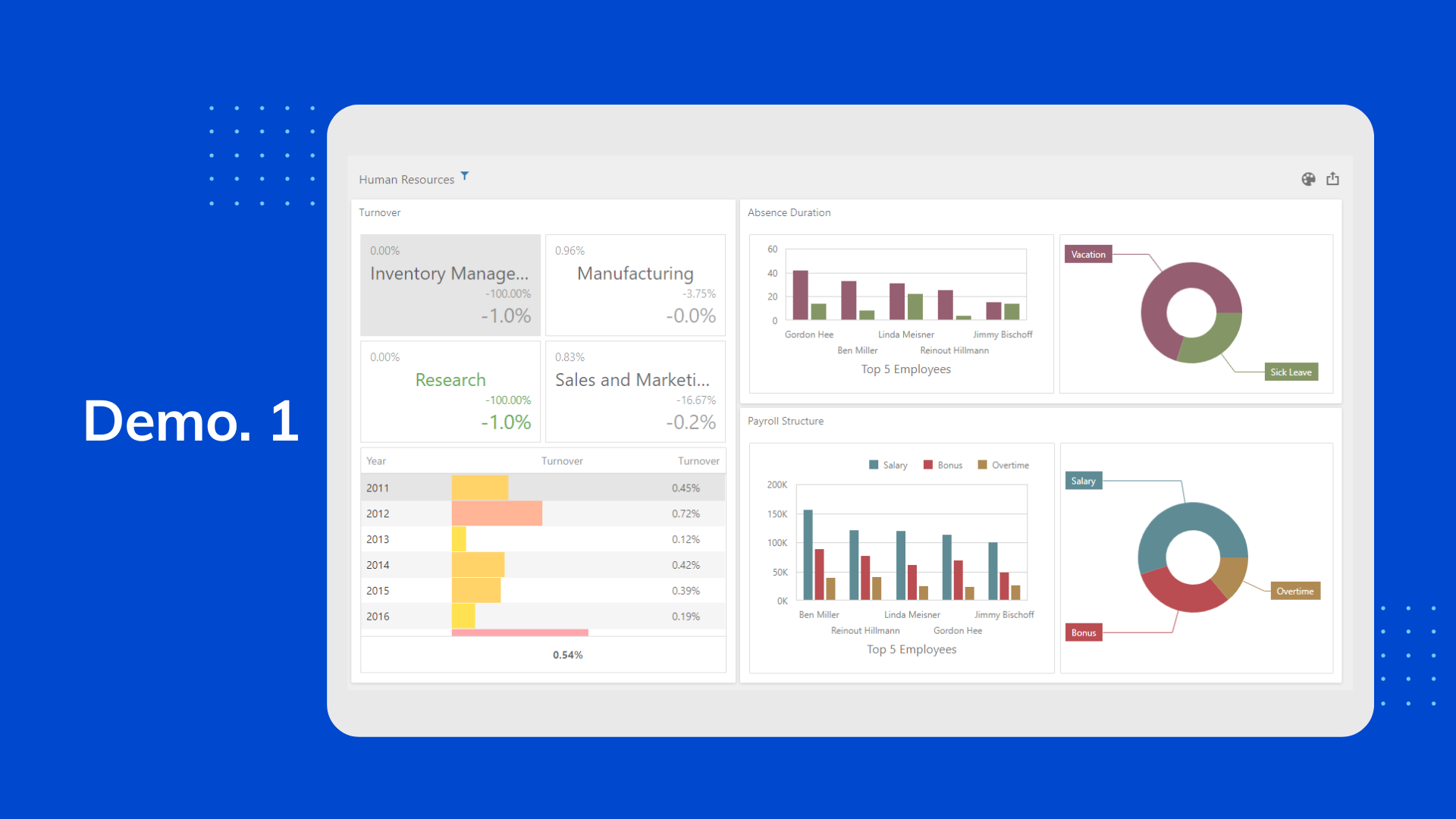The height and width of the screenshot is (819, 1456).
Task: Click the Bonus donut chart label
Action: point(1083,632)
